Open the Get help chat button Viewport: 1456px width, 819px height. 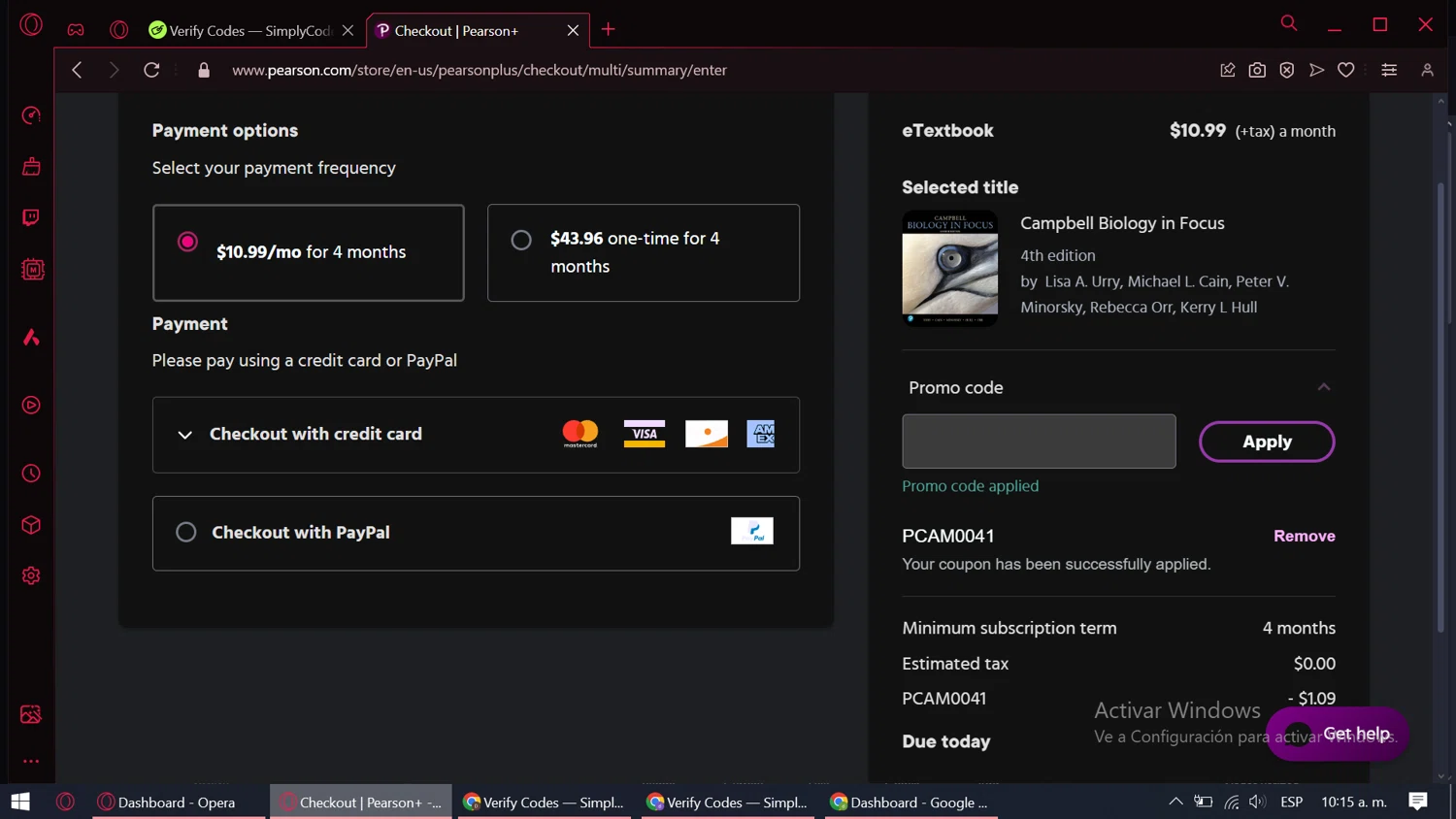pos(1338,734)
